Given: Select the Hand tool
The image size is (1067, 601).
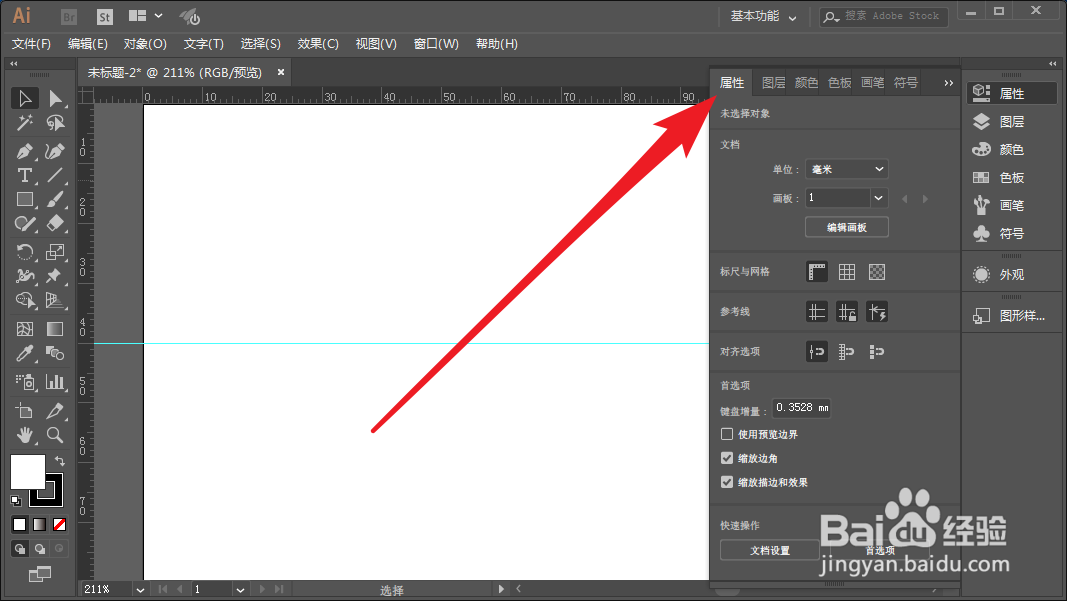Looking at the screenshot, I should (x=24, y=435).
